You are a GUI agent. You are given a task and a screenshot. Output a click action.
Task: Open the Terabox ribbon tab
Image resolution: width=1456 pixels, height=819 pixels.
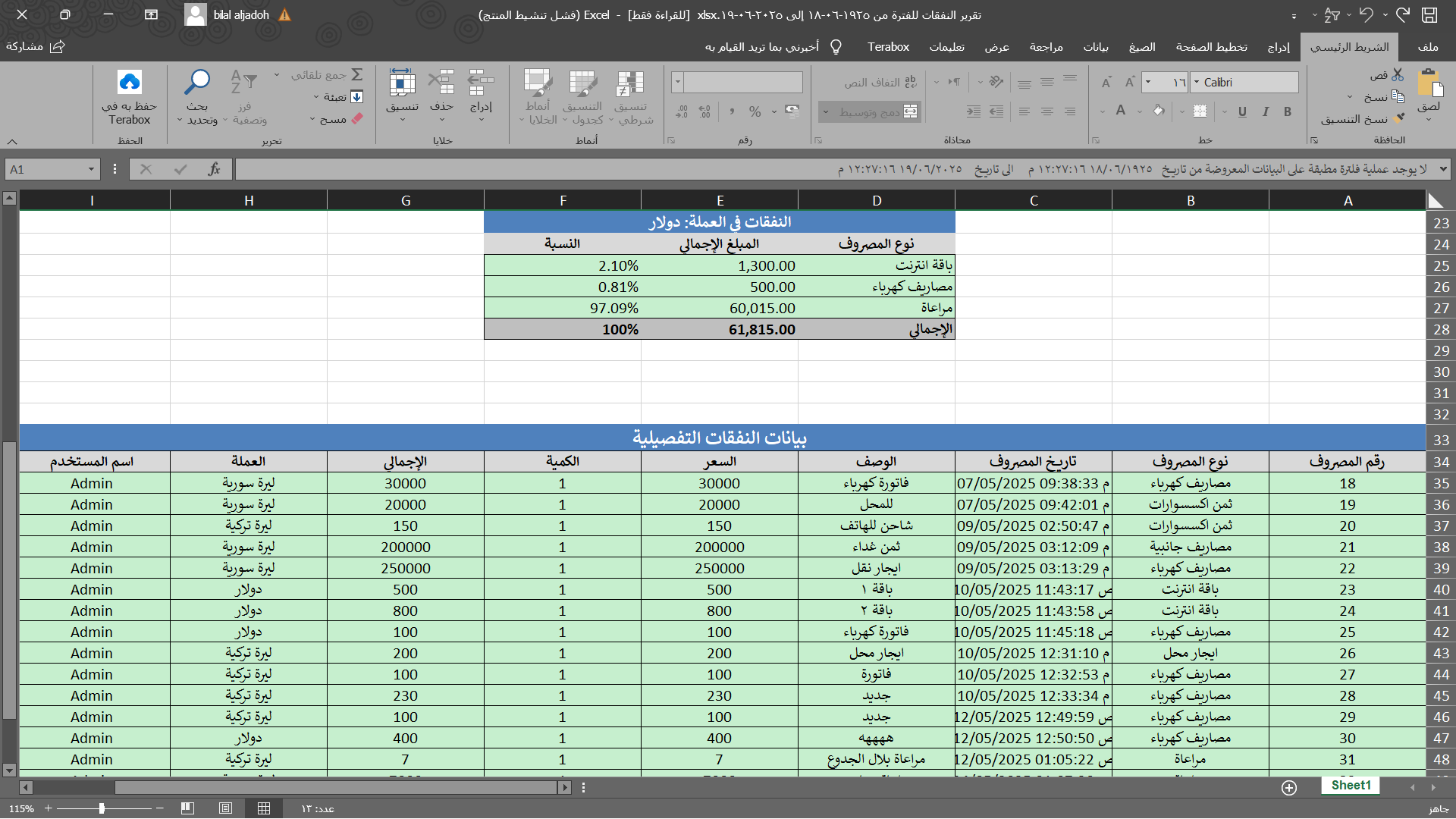[888, 47]
